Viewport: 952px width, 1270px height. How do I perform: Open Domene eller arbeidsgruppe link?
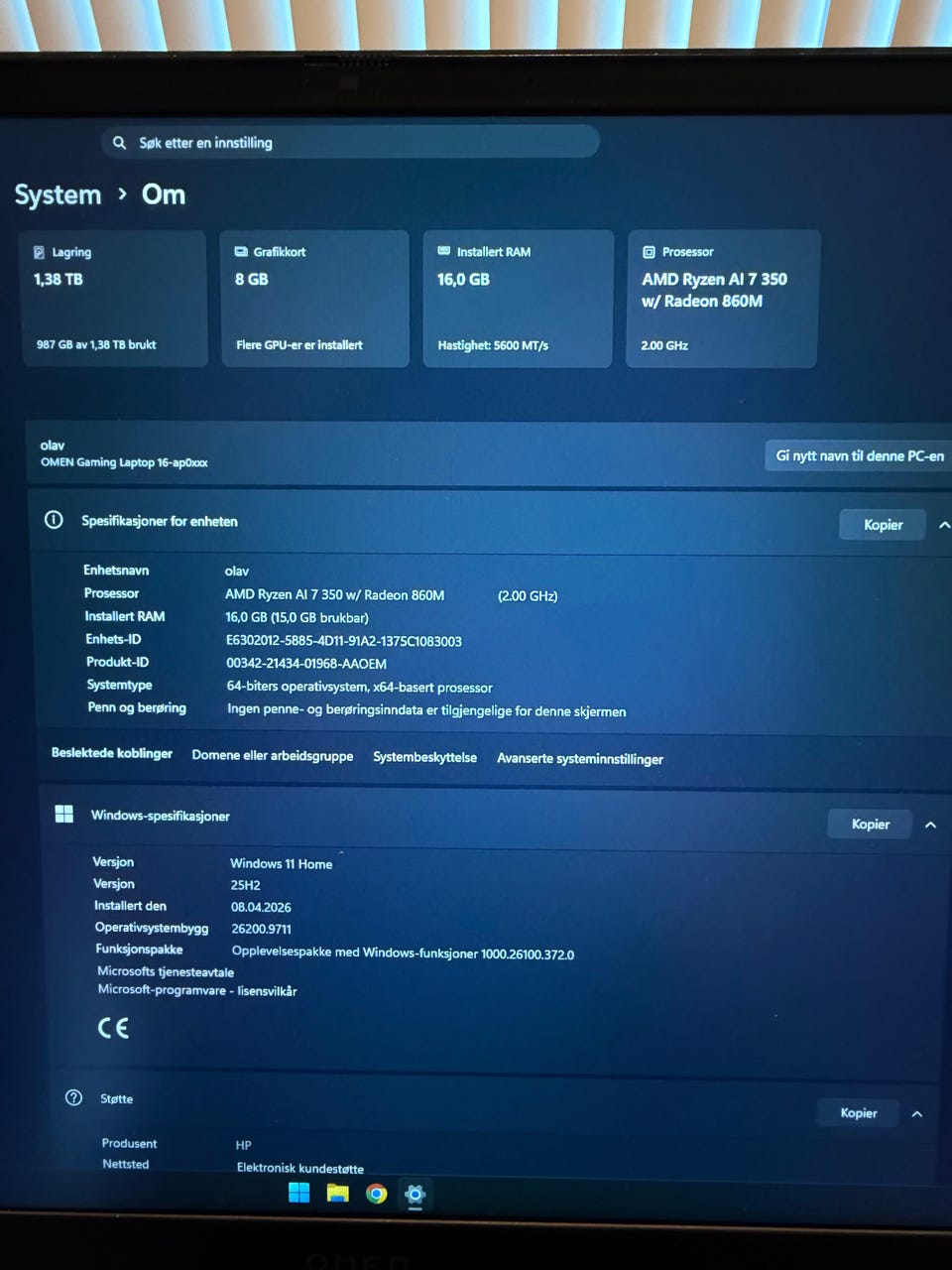coord(272,756)
